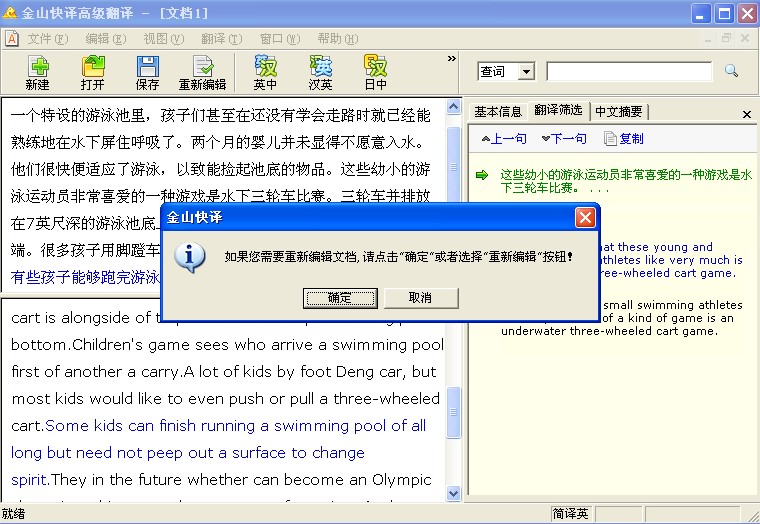
Task: Switch to the 中文摘要 tab
Action: coord(618,112)
